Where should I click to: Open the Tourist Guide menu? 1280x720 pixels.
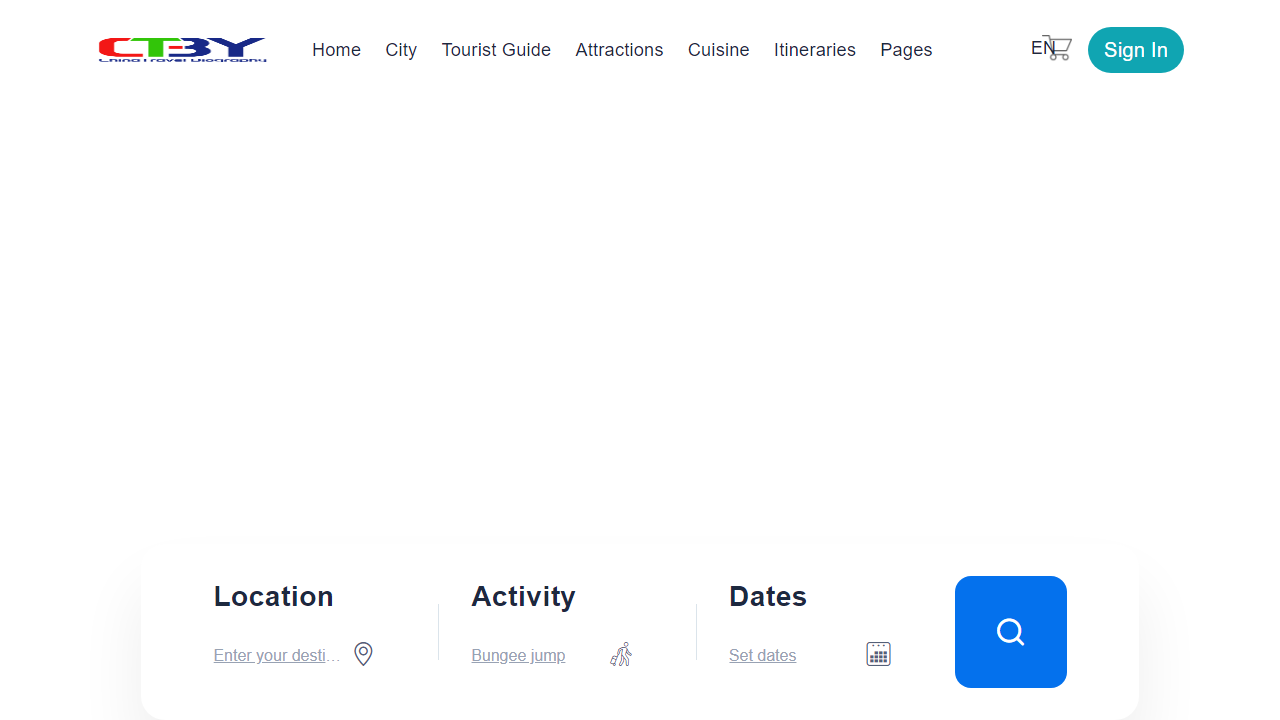coord(496,50)
